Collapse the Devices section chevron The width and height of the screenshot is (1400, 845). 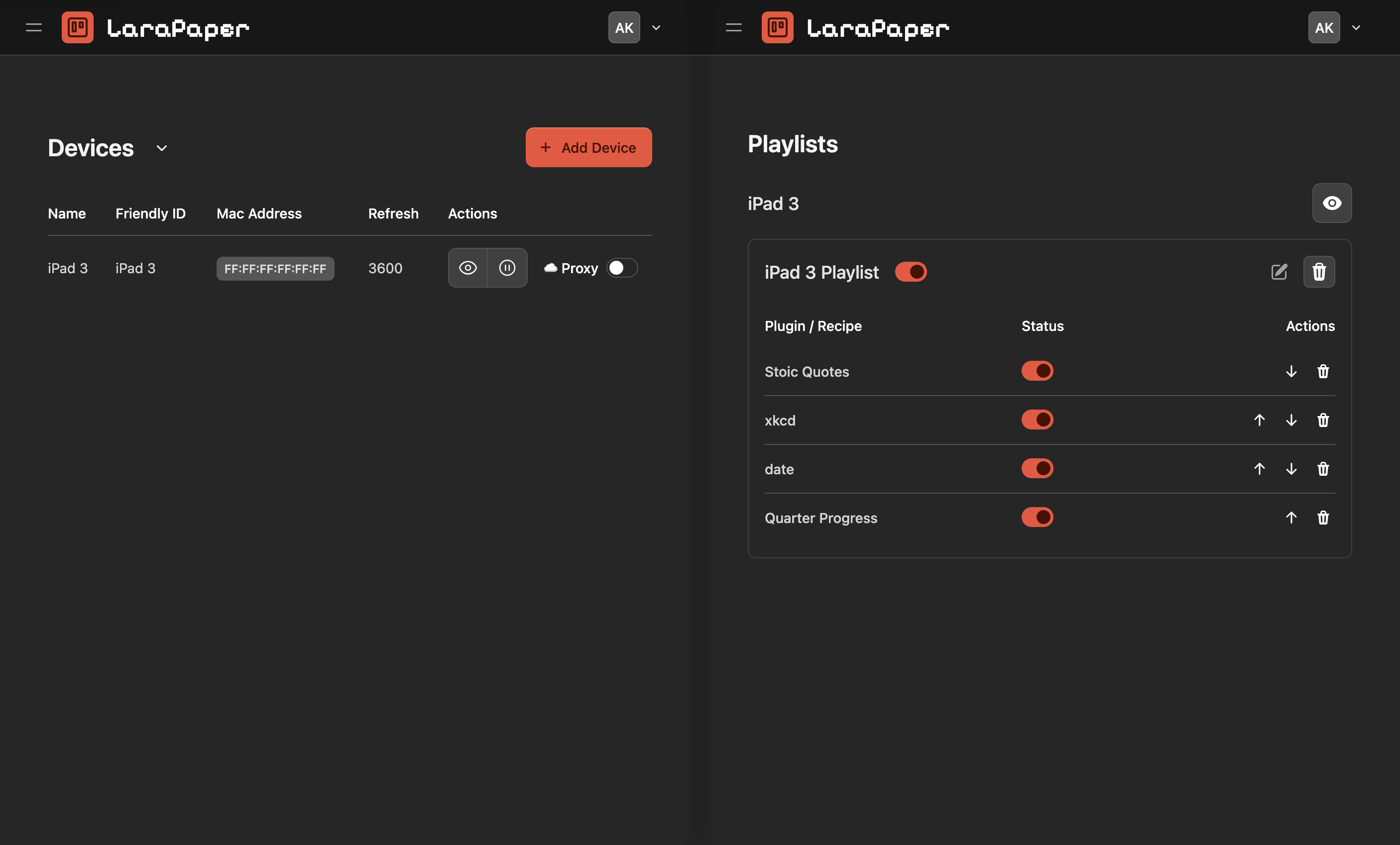click(161, 148)
